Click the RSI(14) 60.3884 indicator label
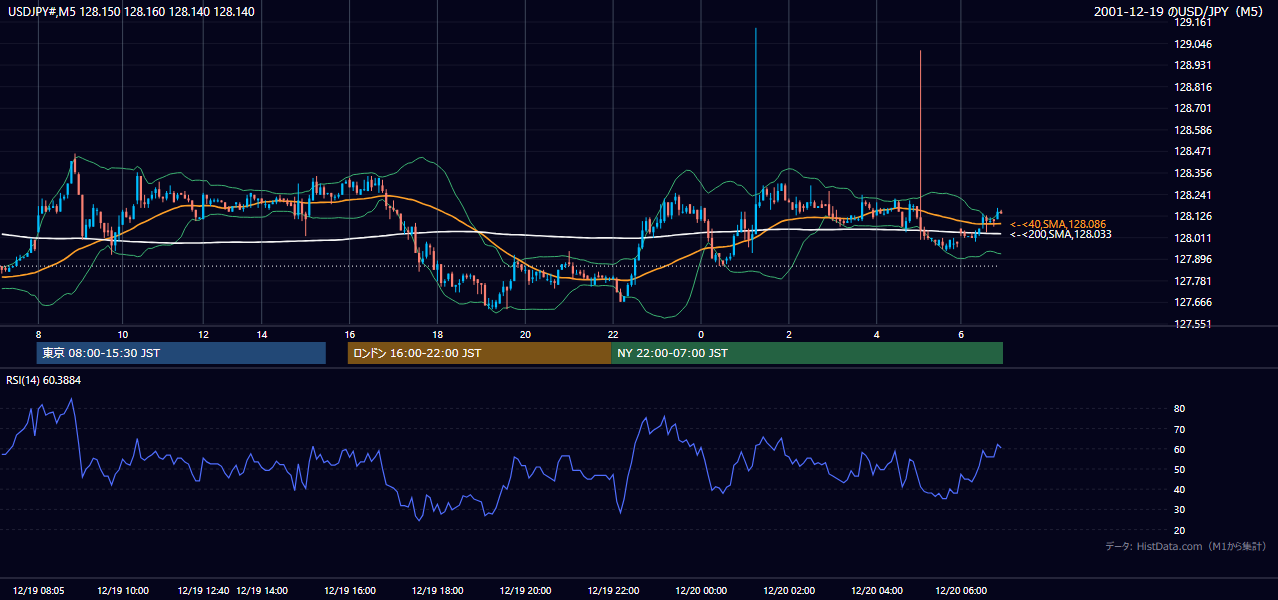 [x=44, y=379]
